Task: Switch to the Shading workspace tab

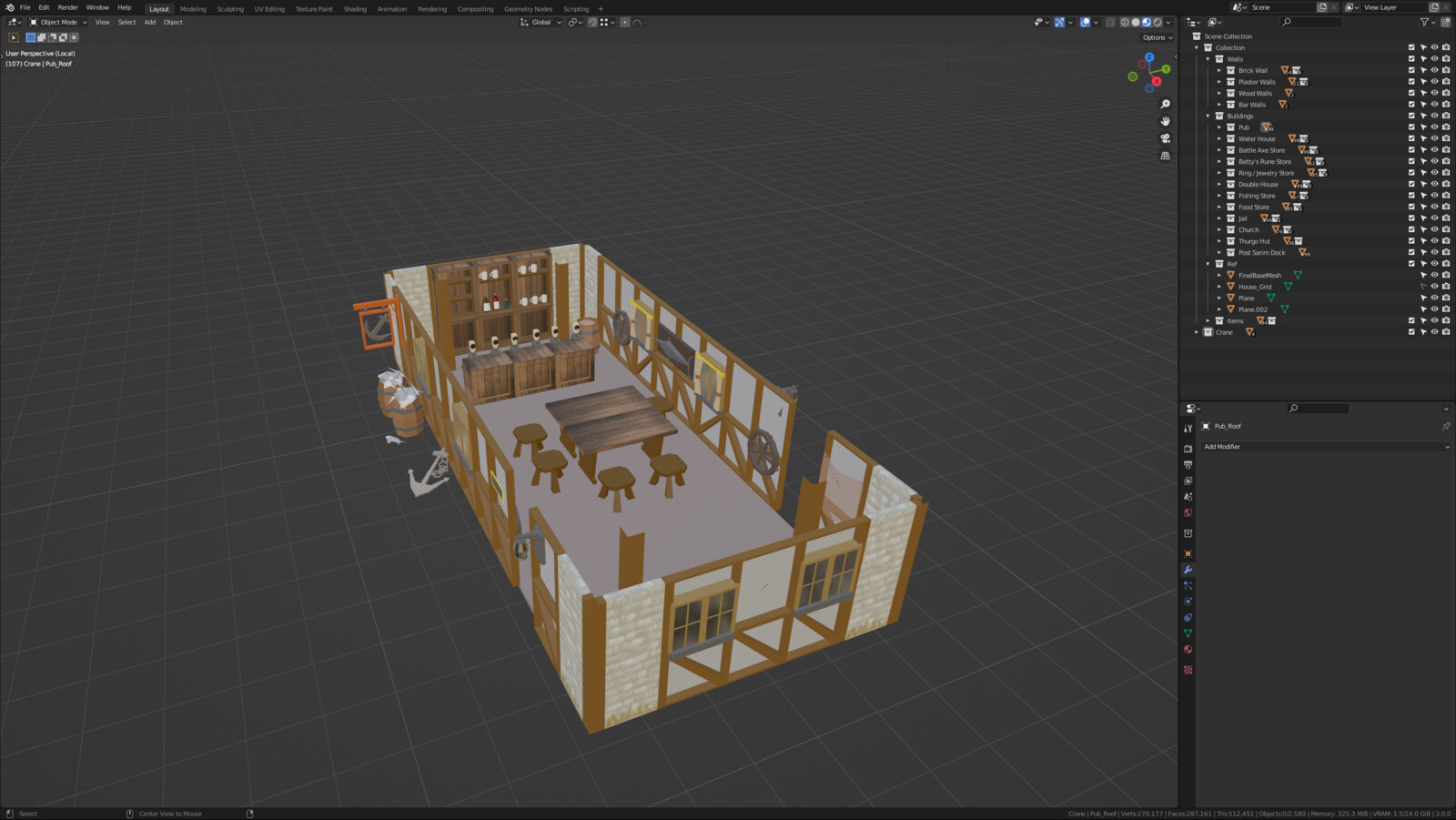Action: [x=355, y=9]
